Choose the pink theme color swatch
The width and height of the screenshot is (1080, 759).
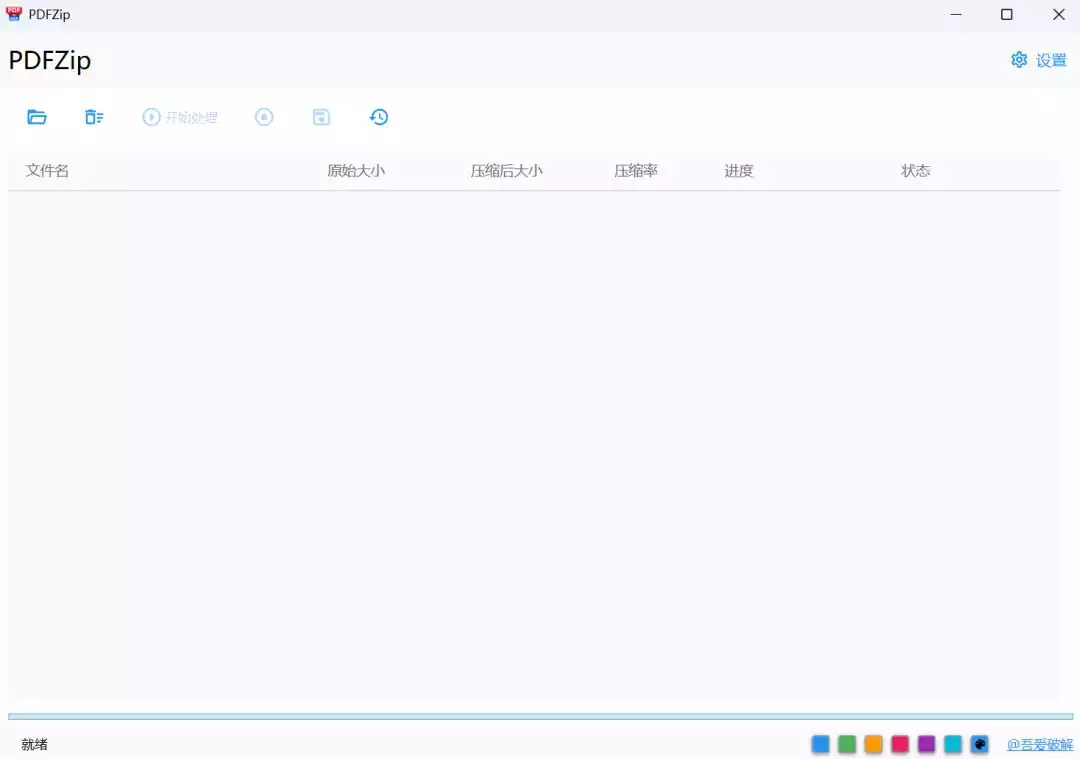click(900, 744)
